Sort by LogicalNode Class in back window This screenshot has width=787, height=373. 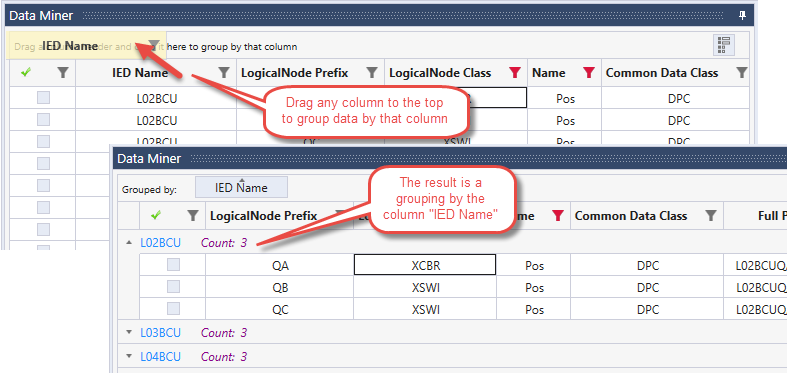pyautogui.click(x=440, y=73)
